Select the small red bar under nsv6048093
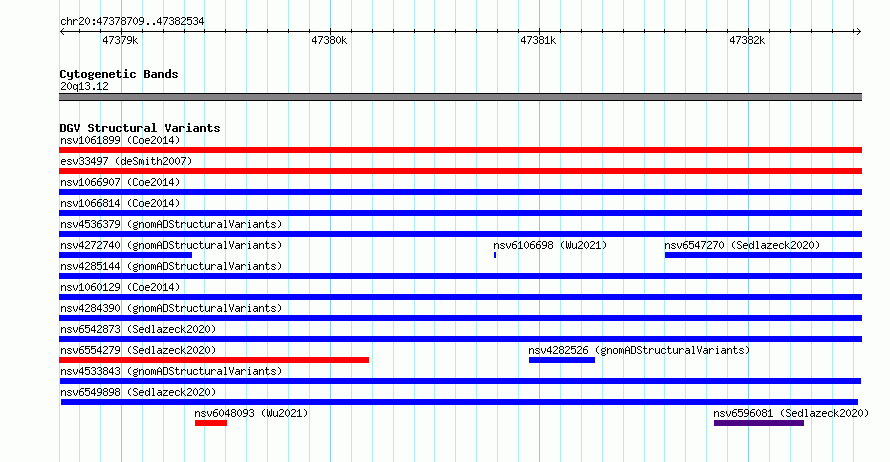 211,423
